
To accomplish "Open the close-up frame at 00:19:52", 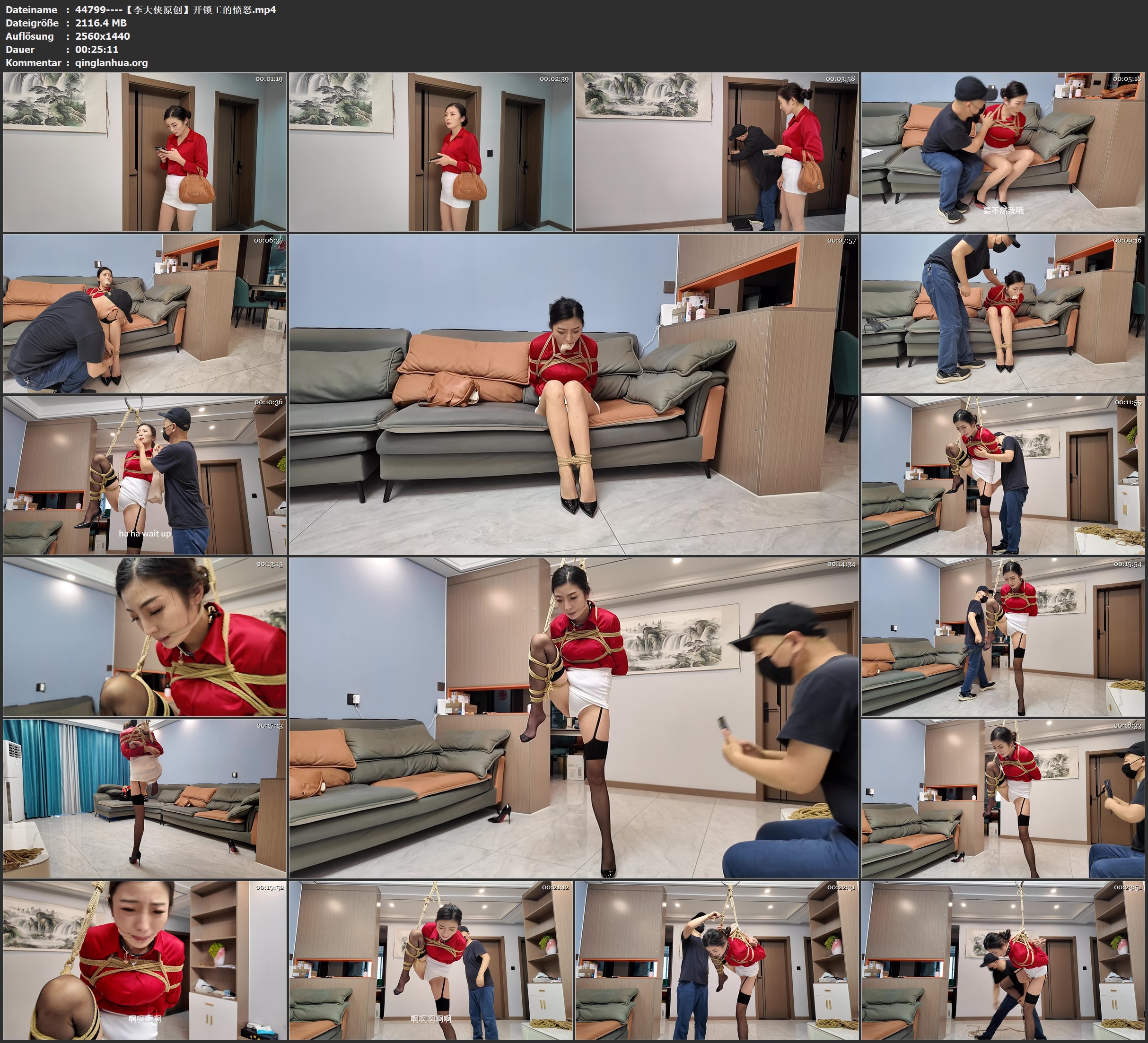I will (x=145, y=960).
